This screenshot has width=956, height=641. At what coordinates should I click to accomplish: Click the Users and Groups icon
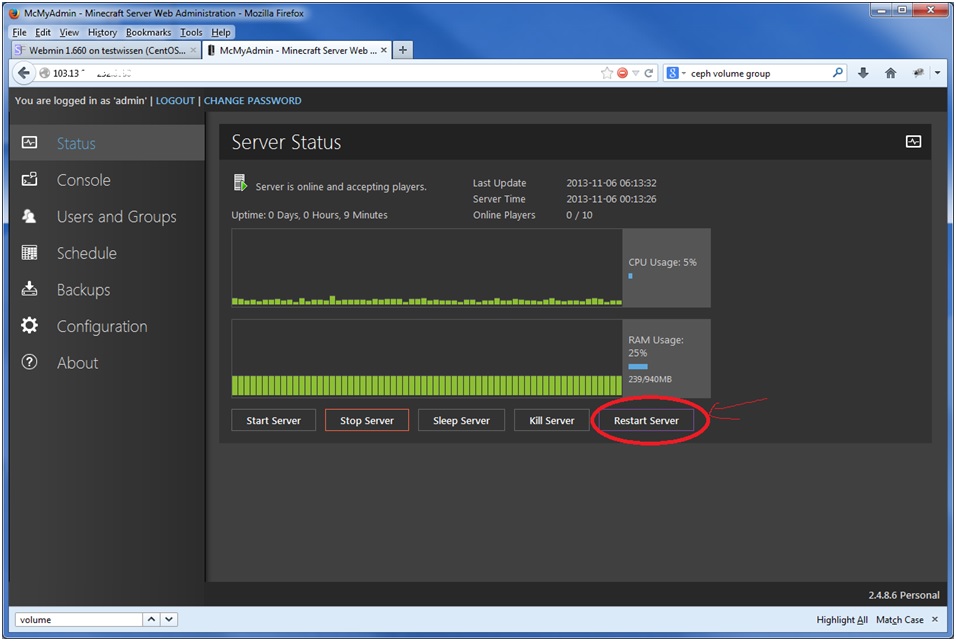coord(29,216)
